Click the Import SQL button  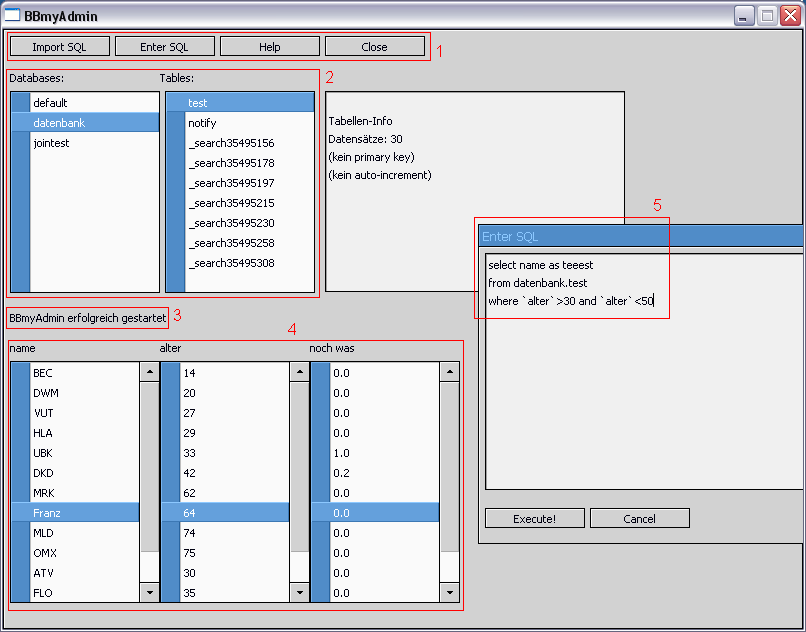[x=59, y=47]
